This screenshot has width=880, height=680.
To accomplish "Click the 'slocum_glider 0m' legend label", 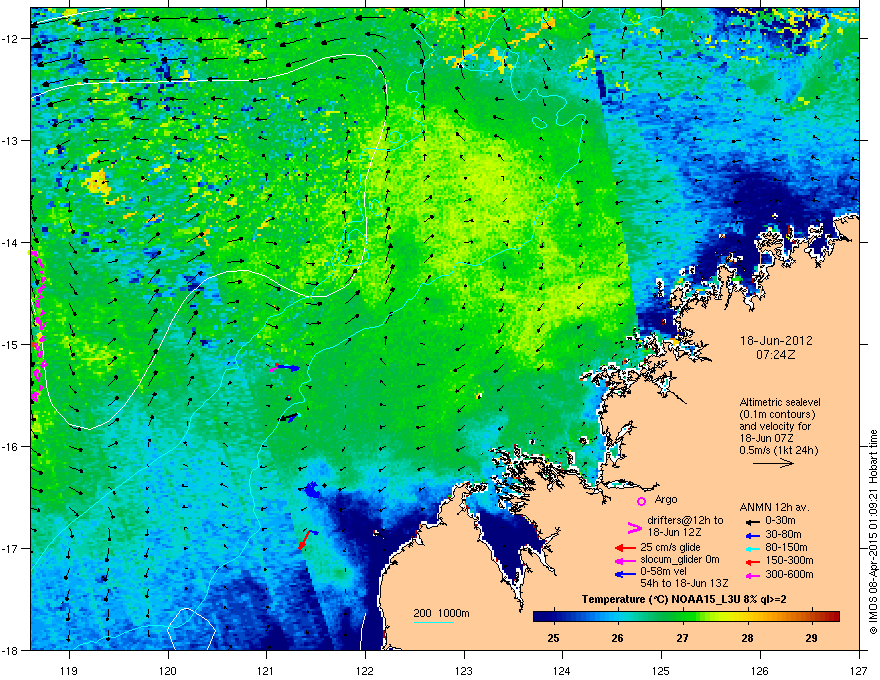I will click(680, 560).
